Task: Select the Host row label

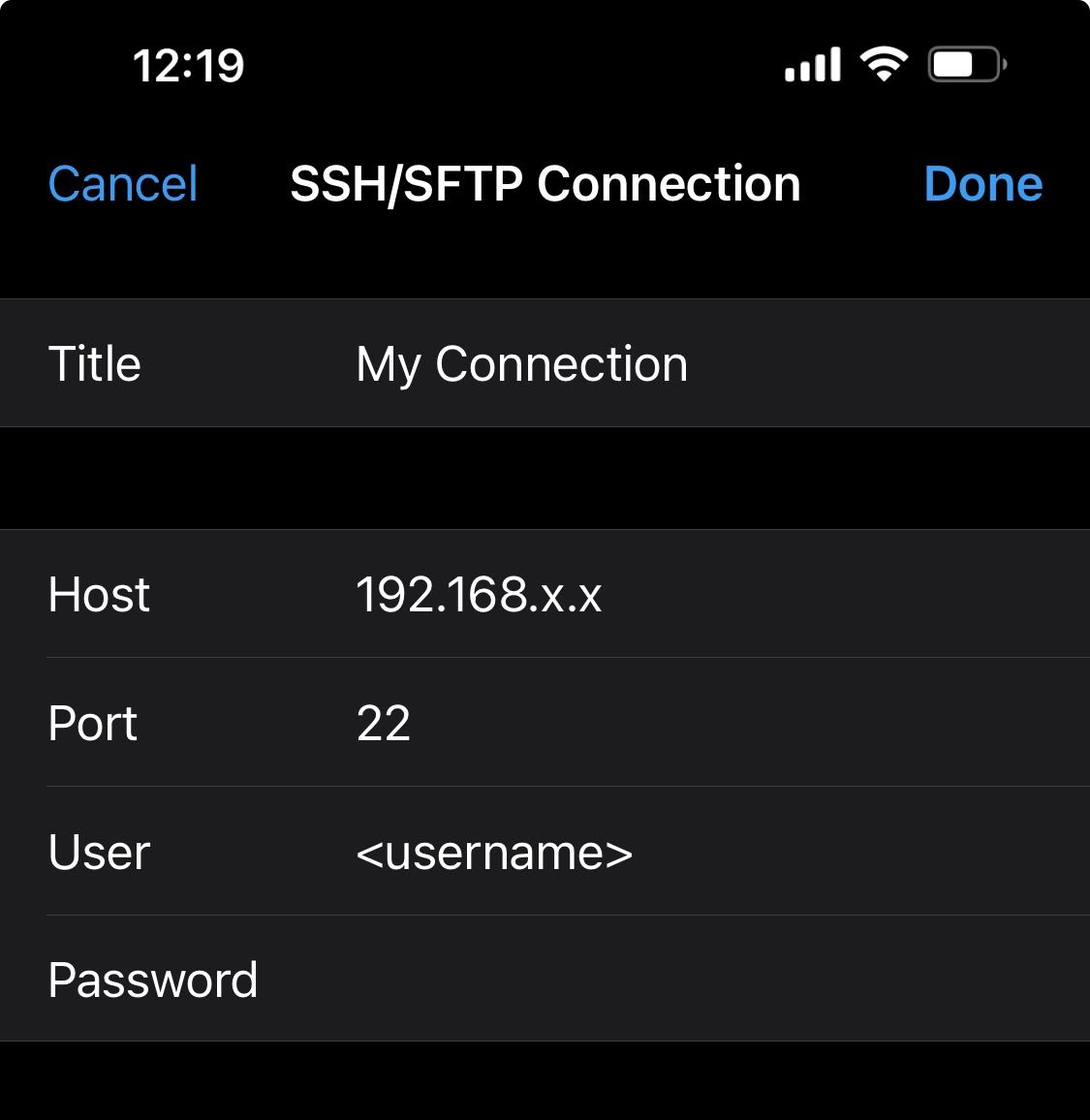Action: tap(99, 595)
